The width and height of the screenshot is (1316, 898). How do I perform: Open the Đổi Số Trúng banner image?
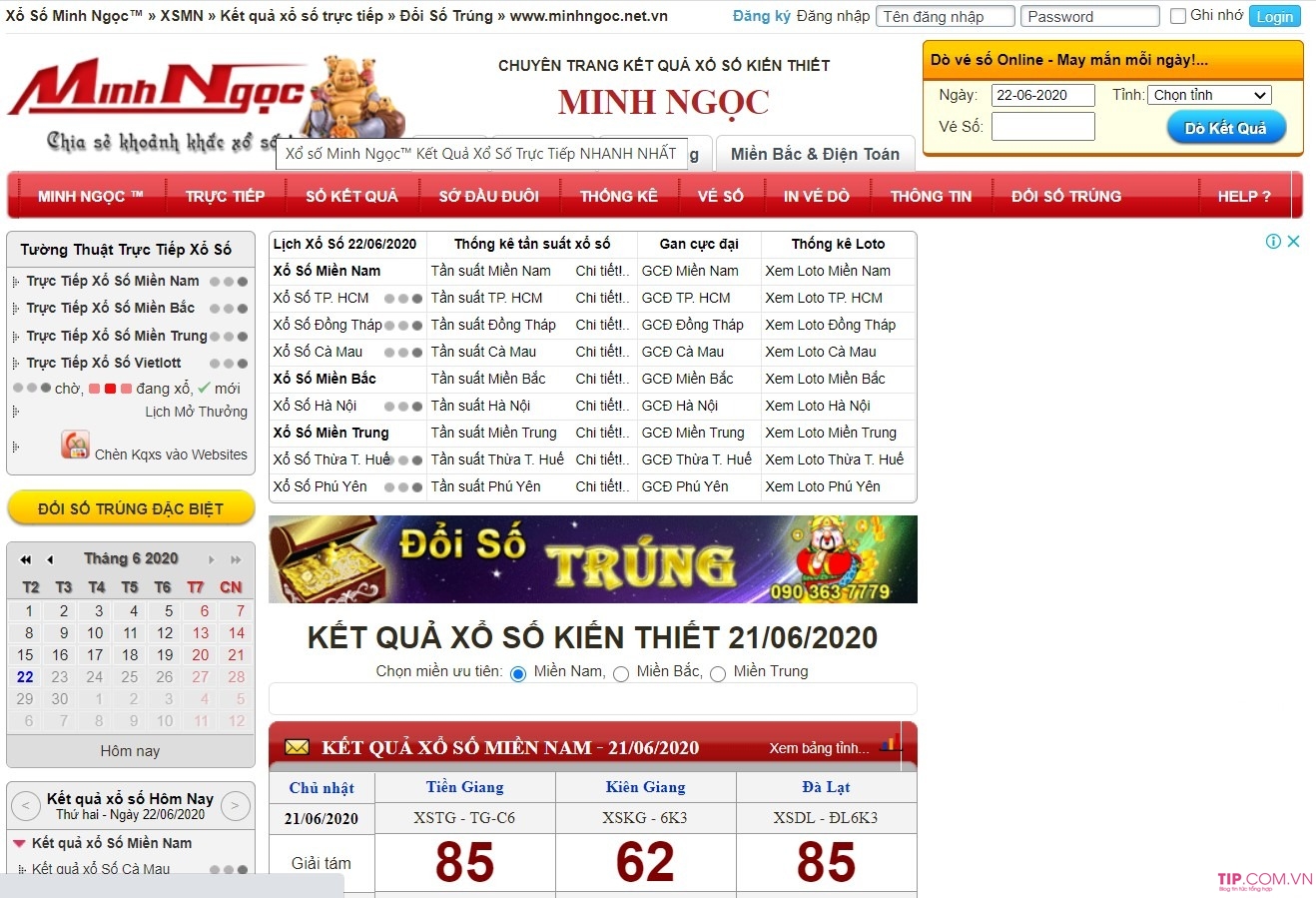593,559
